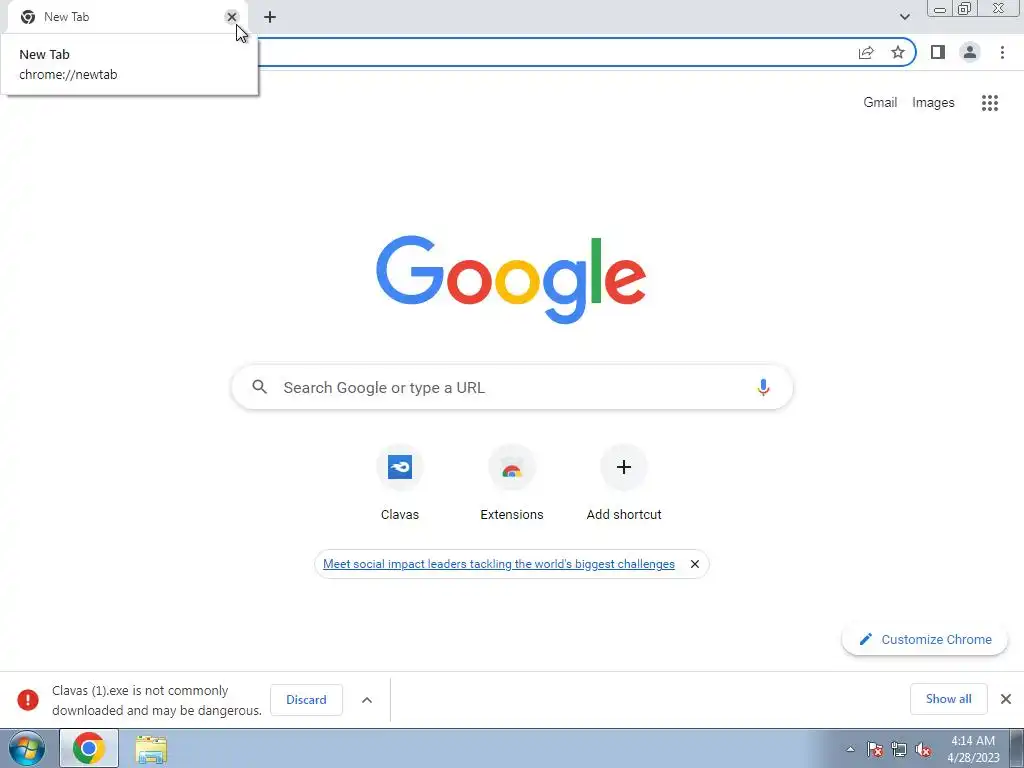Image resolution: width=1024 pixels, height=768 pixels.
Task: Open the tab search dropdown arrow
Action: coord(904,17)
